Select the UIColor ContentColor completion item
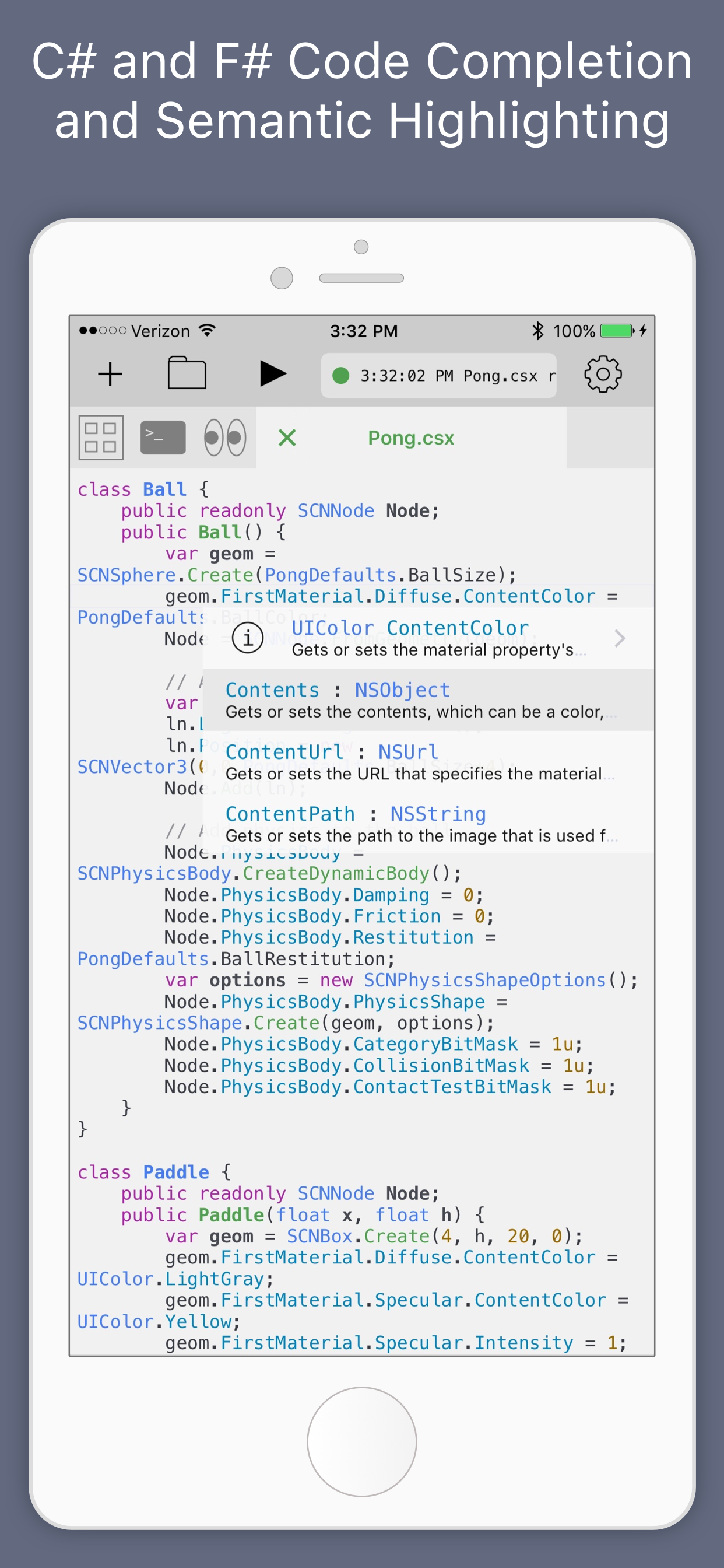The width and height of the screenshot is (724, 1568). coord(428,638)
